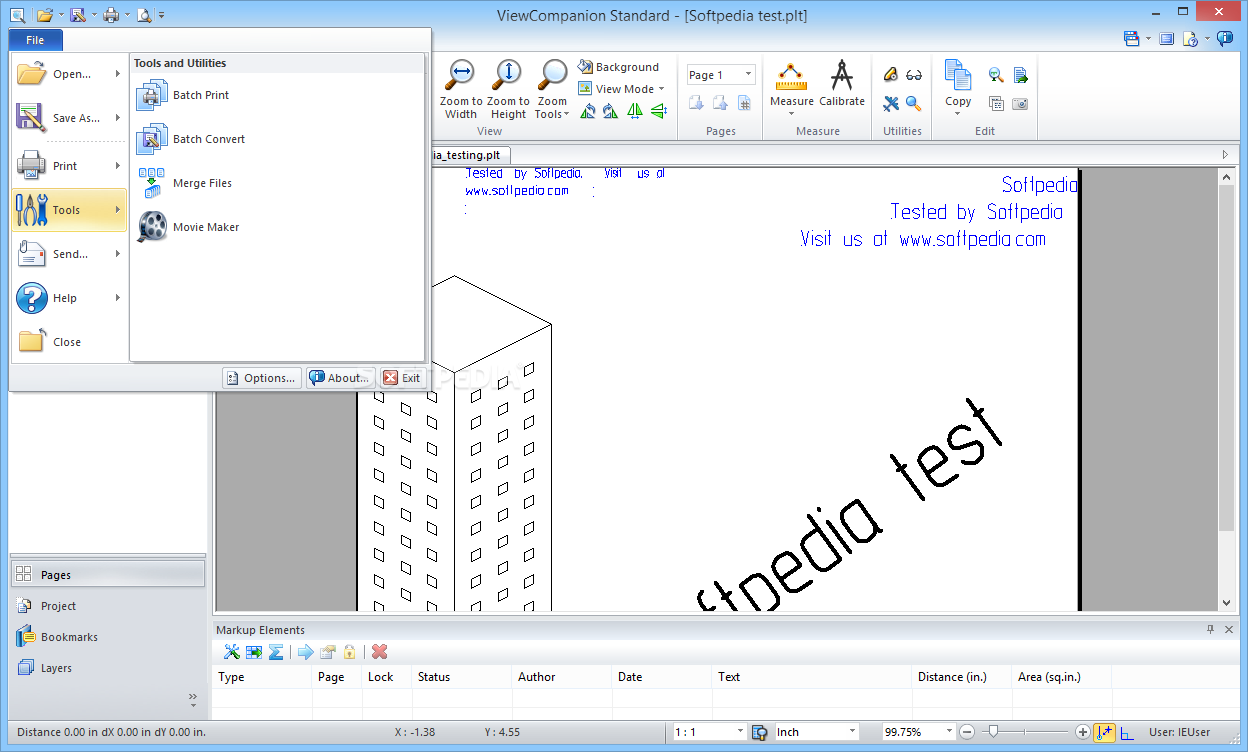1248x752 pixels.
Task: Open the 99.75% zoom dropdown
Action: pos(918,732)
